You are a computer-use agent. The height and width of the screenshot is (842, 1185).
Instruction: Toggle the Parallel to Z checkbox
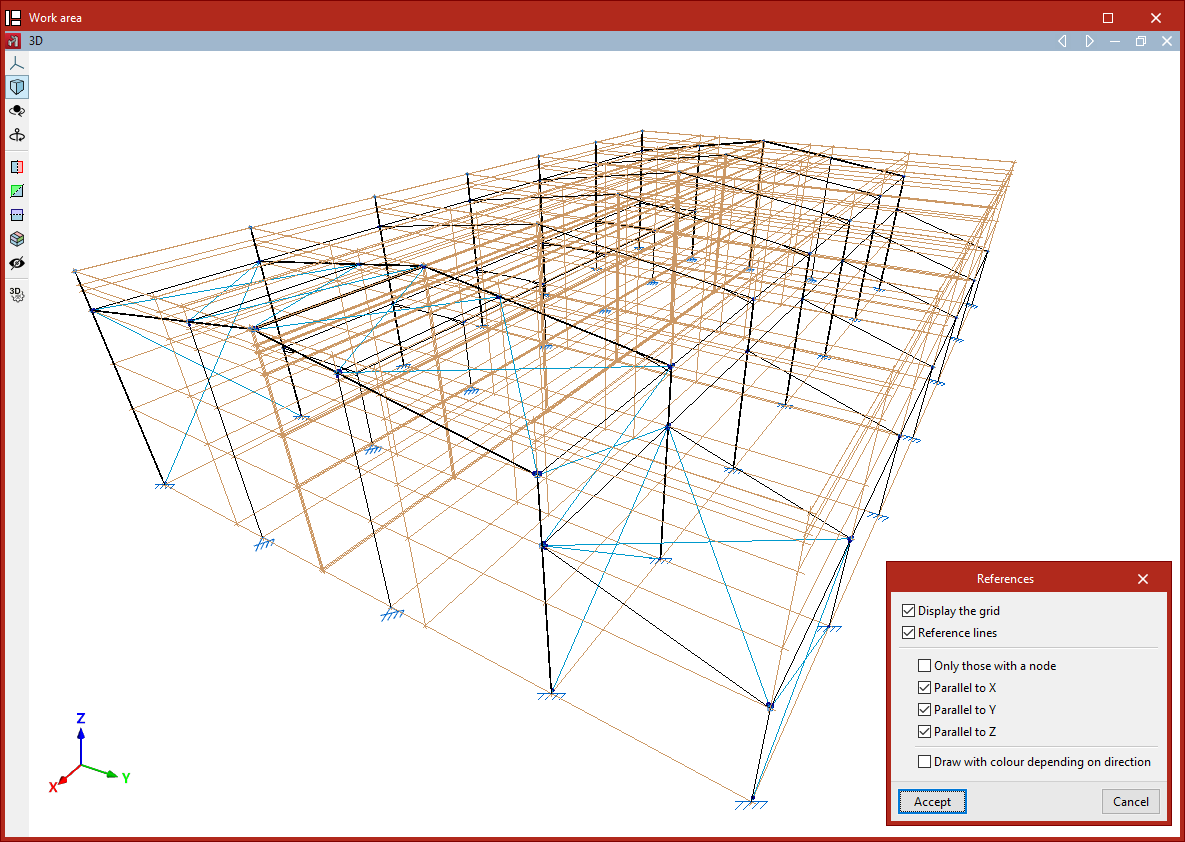924,732
